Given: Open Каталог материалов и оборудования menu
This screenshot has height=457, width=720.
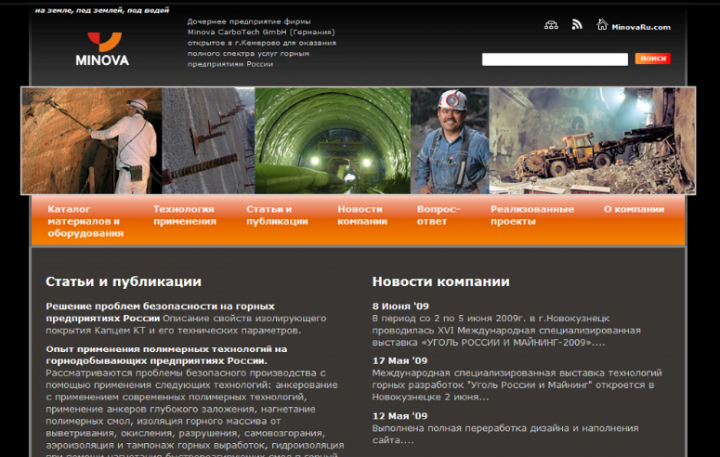Looking at the screenshot, I should 85,221.
